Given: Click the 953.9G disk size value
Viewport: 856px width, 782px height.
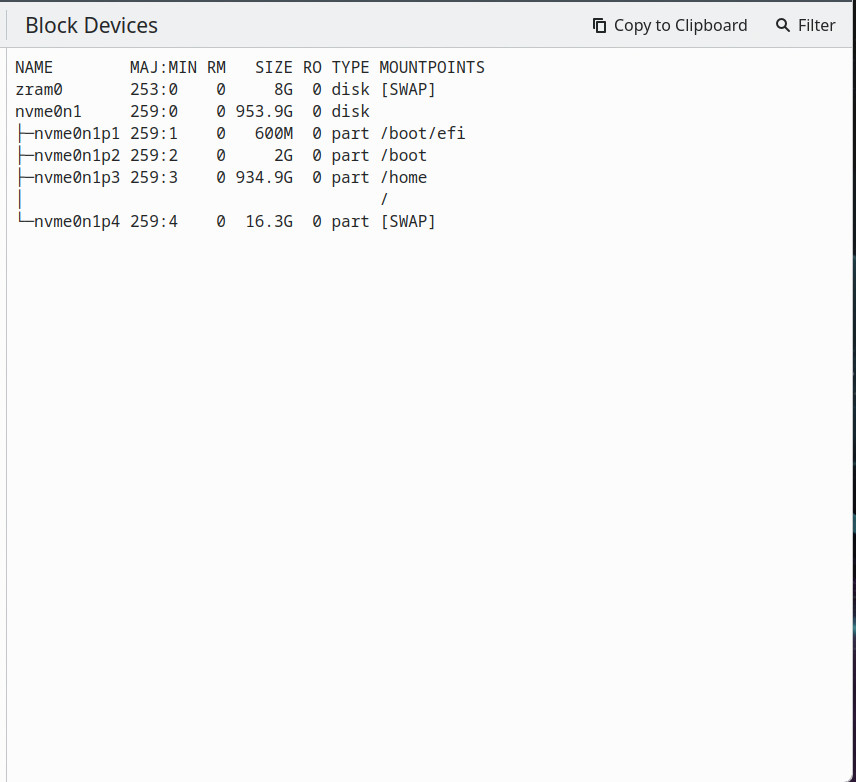Looking at the screenshot, I should (x=264, y=111).
